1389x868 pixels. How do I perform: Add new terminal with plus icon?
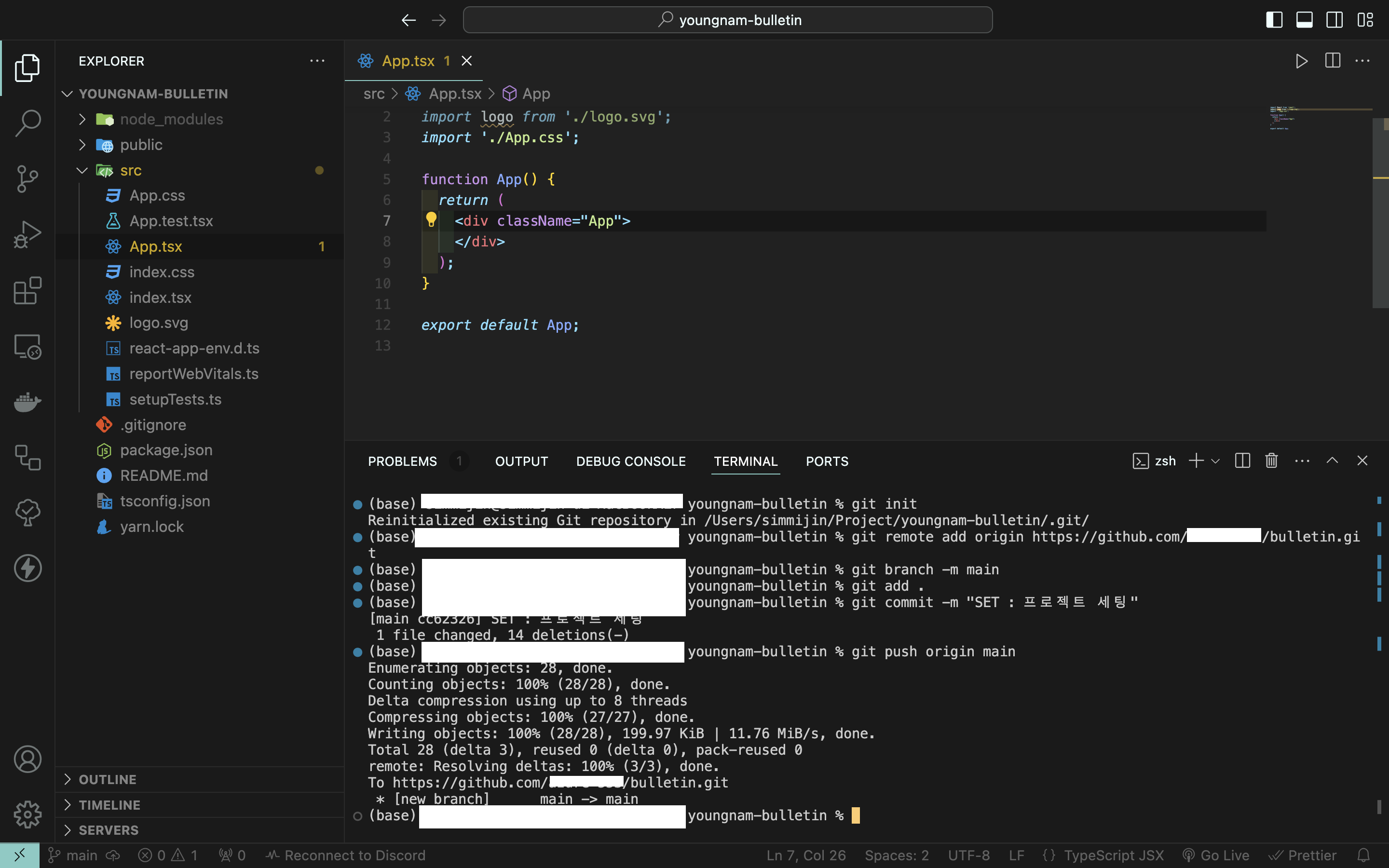click(1196, 461)
